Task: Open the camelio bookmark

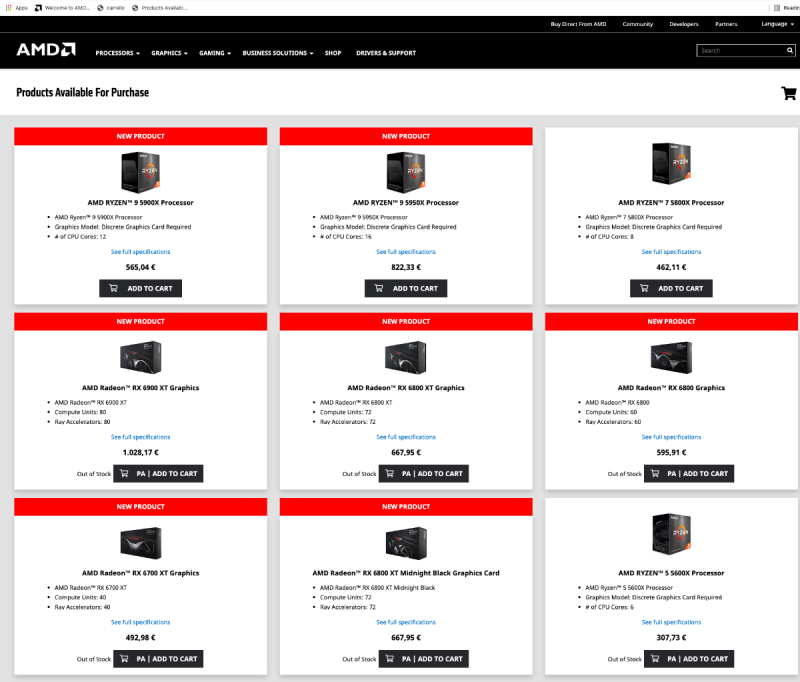Action: 111,8
